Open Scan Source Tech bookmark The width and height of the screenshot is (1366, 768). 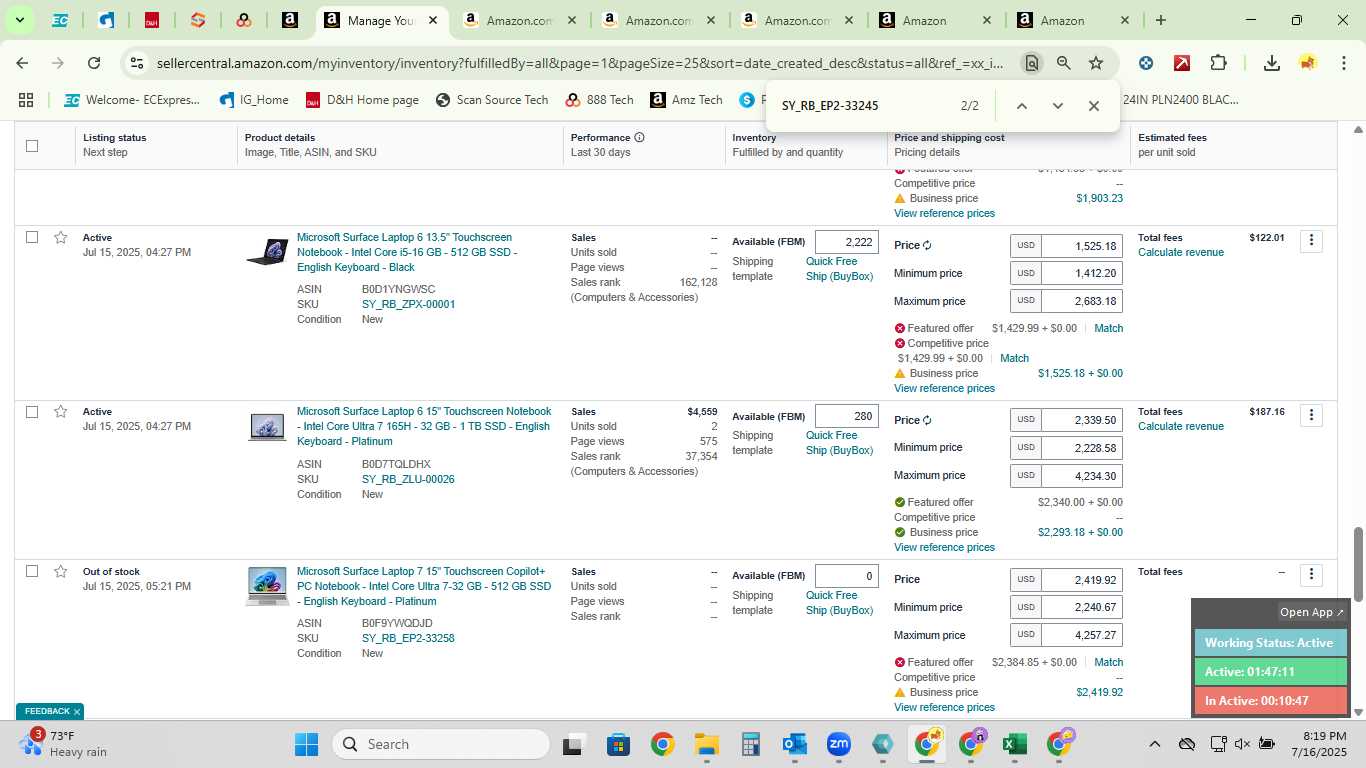[x=492, y=100]
